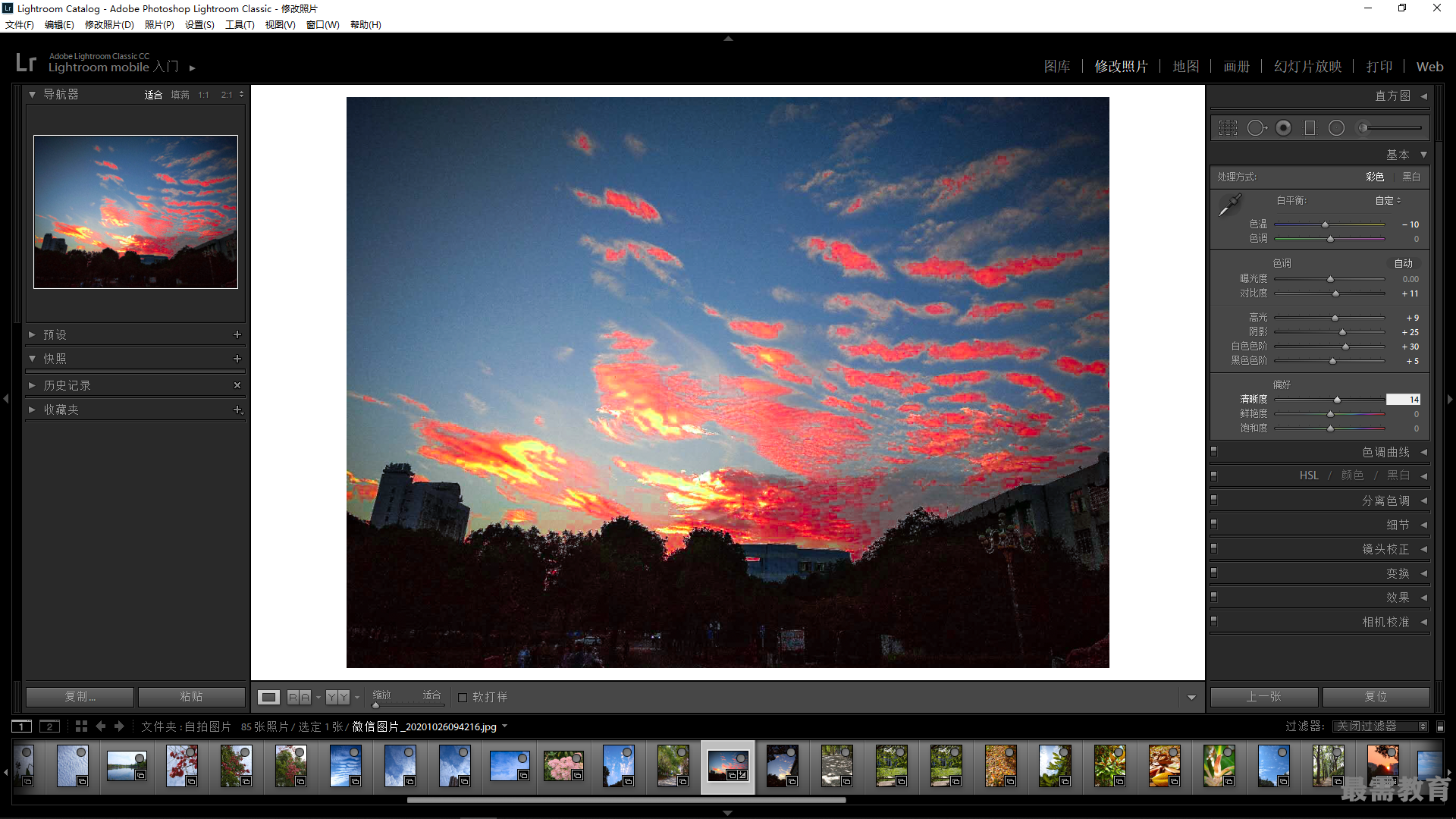Viewport: 1456px width, 819px height.
Task: Toggle the 效果 panel on/off switch
Action: [x=1213, y=598]
